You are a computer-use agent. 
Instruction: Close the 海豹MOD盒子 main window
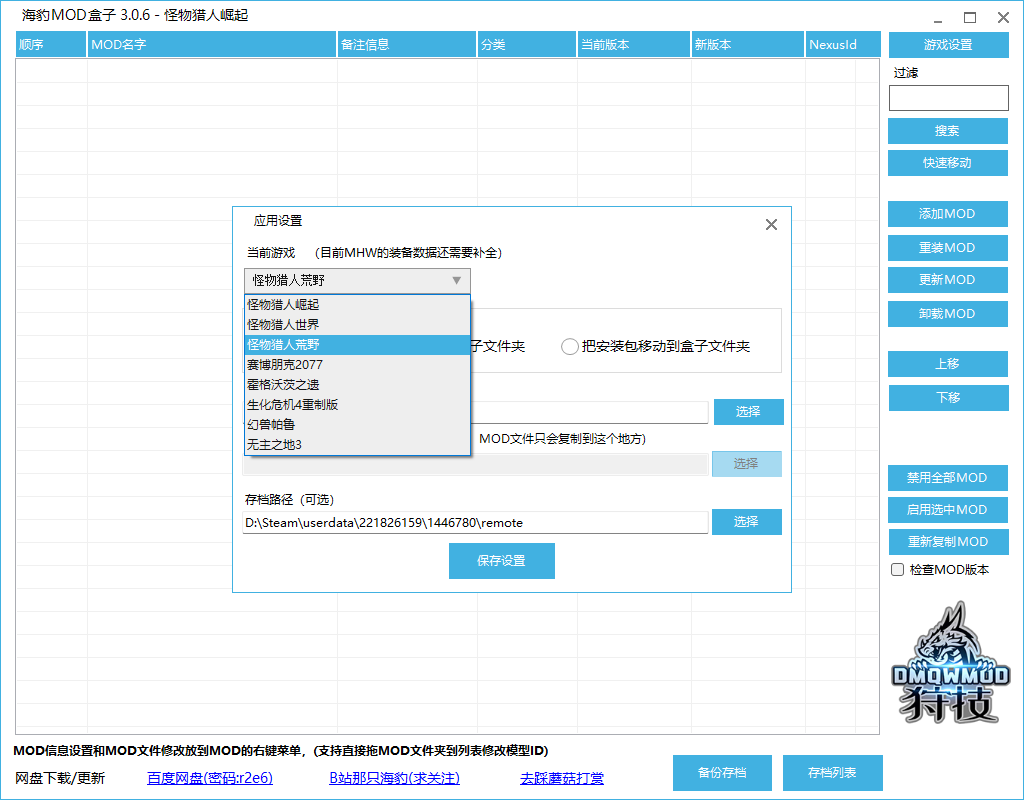(1003, 18)
